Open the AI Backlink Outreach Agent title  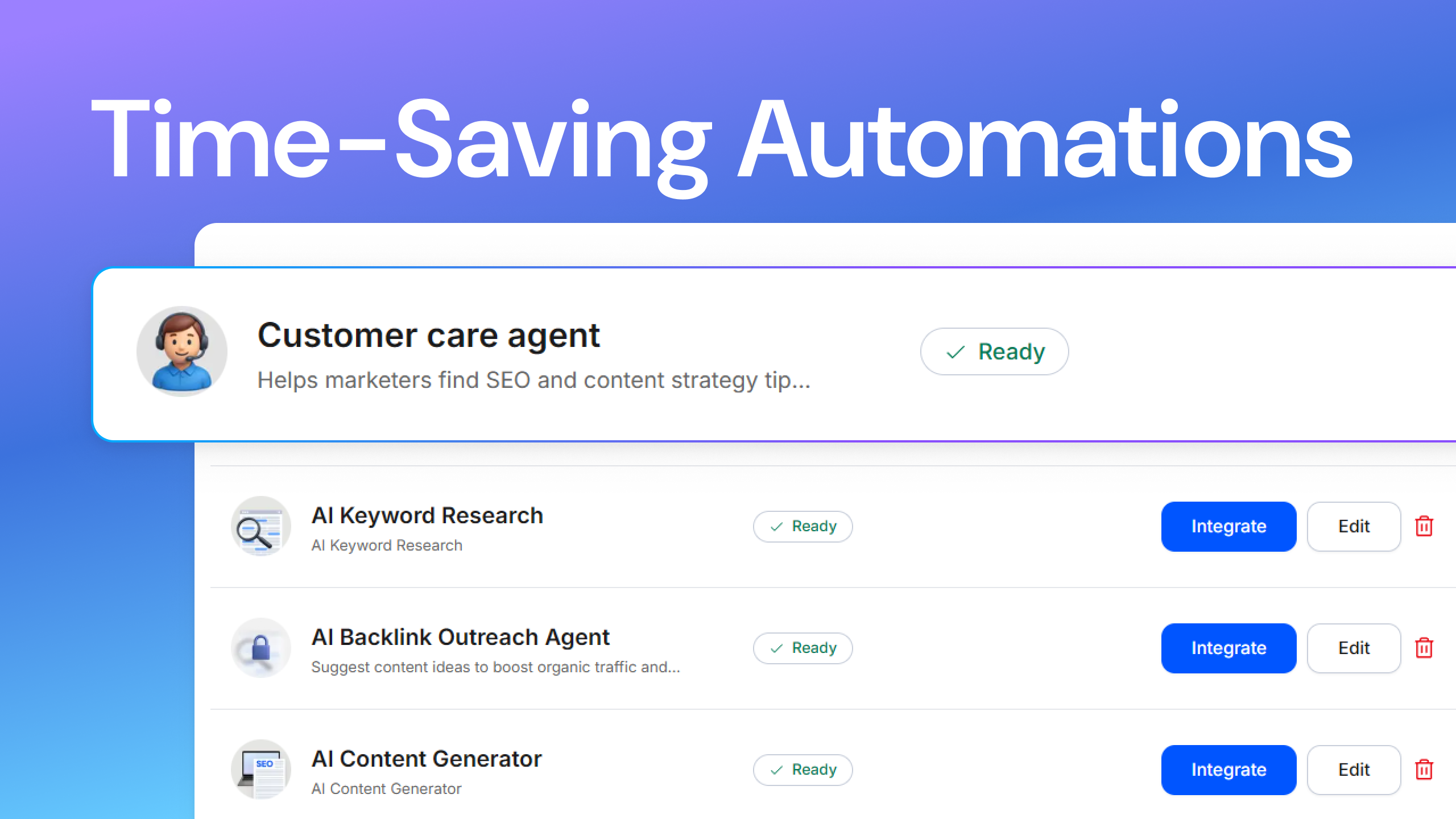461,638
